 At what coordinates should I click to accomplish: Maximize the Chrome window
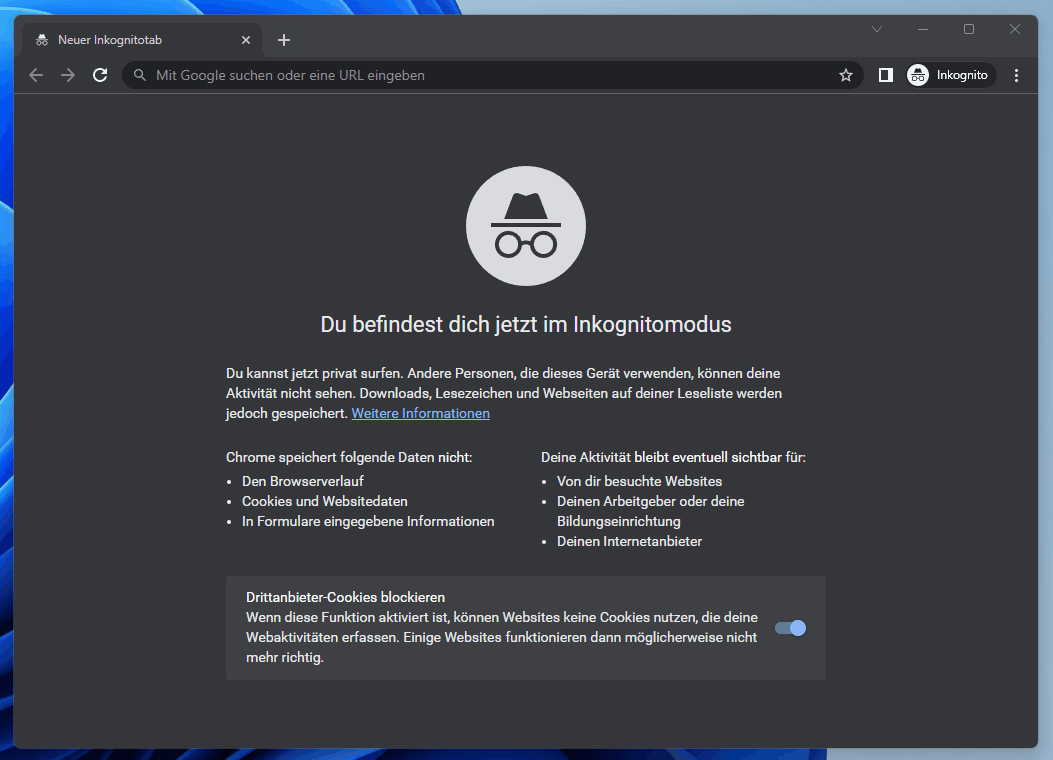pos(969,30)
